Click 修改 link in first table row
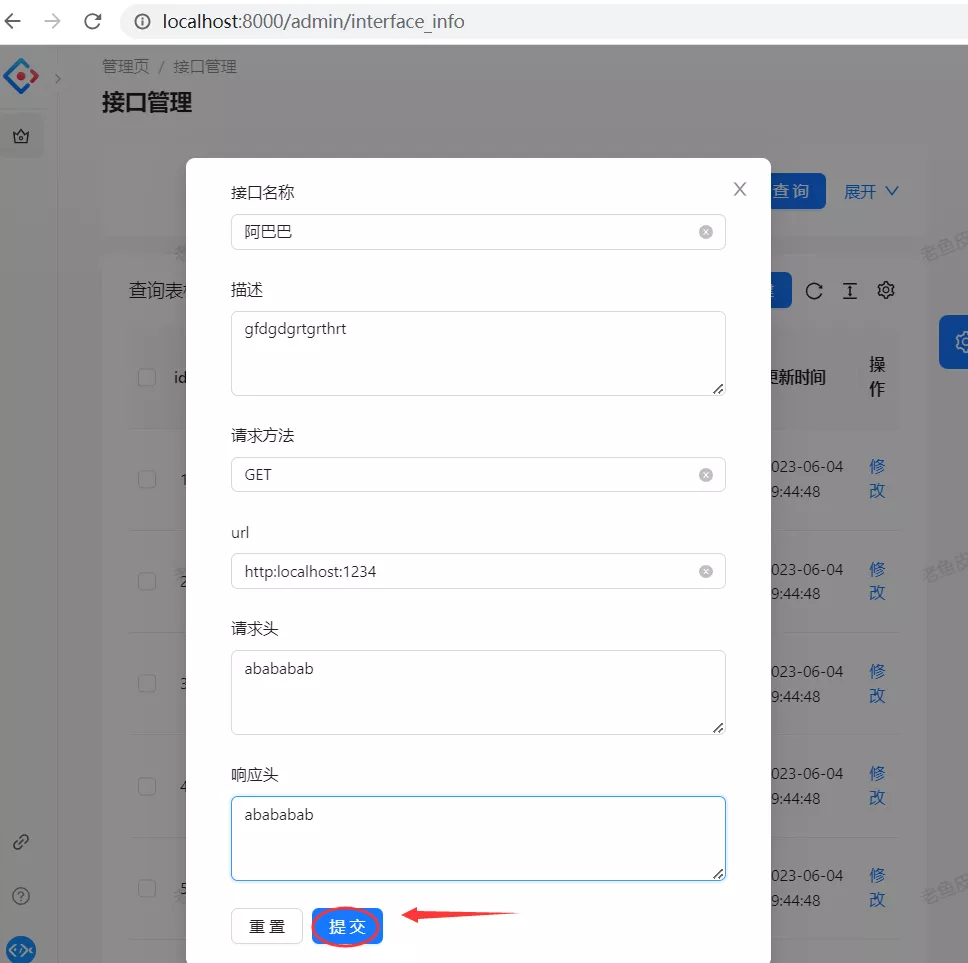The image size is (968, 963). pyautogui.click(x=877, y=479)
